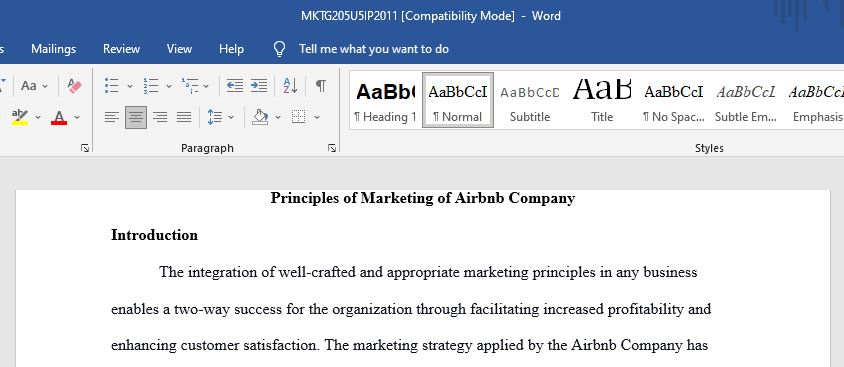Align text left
844x367 pixels.
(x=111, y=117)
